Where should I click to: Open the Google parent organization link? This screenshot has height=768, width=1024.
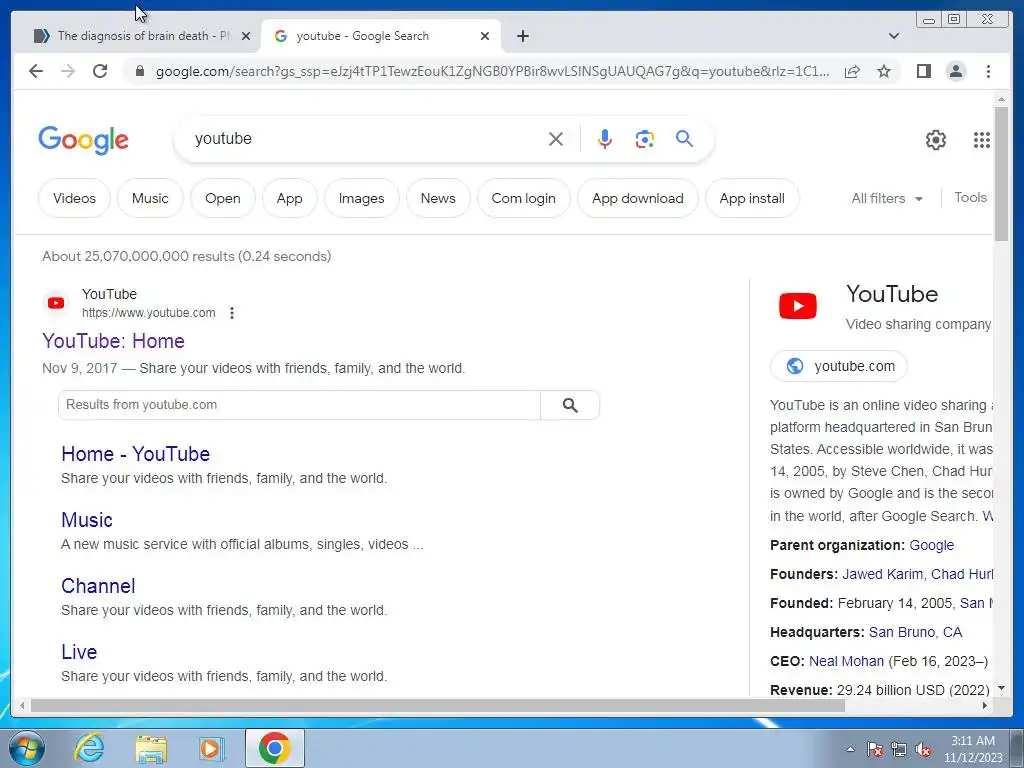(932, 545)
